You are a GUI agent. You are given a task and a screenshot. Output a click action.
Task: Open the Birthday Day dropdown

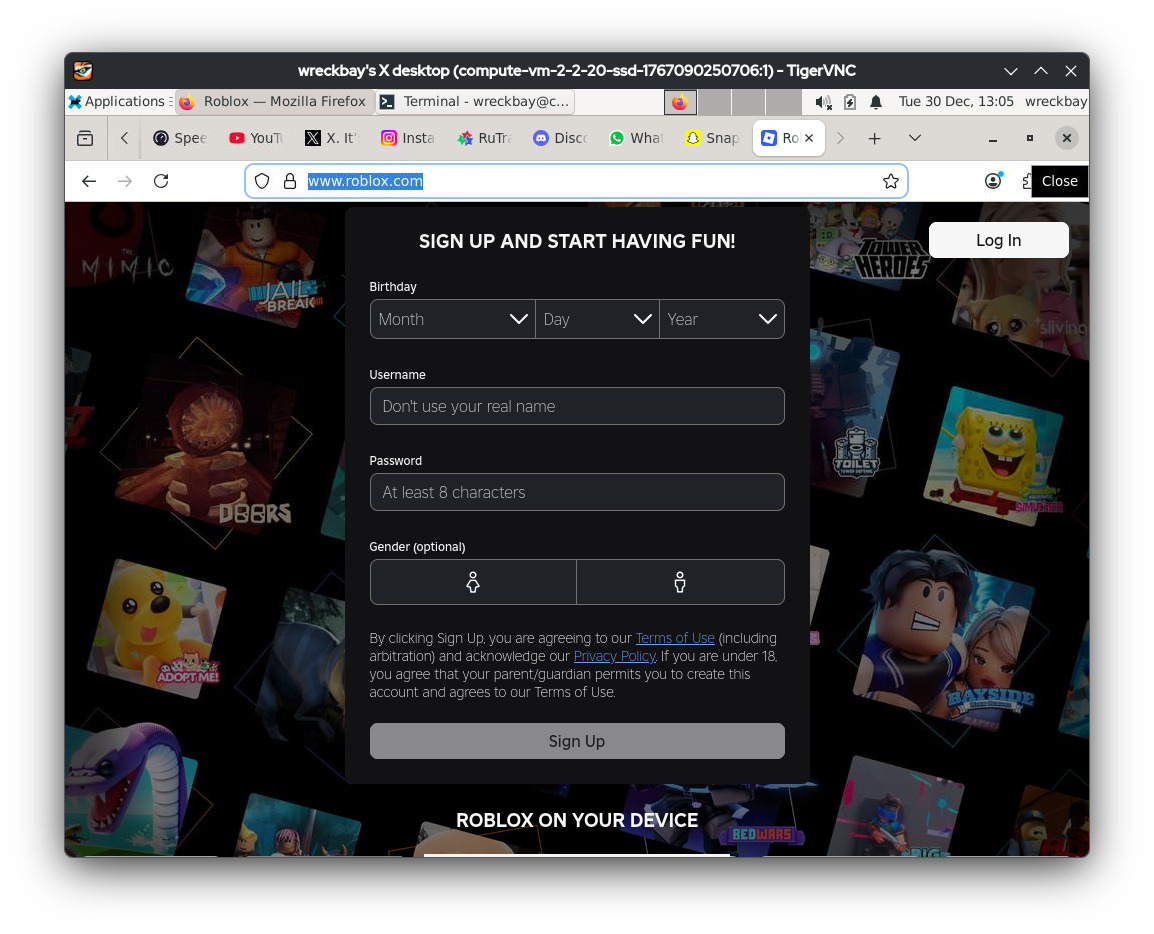click(597, 319)
